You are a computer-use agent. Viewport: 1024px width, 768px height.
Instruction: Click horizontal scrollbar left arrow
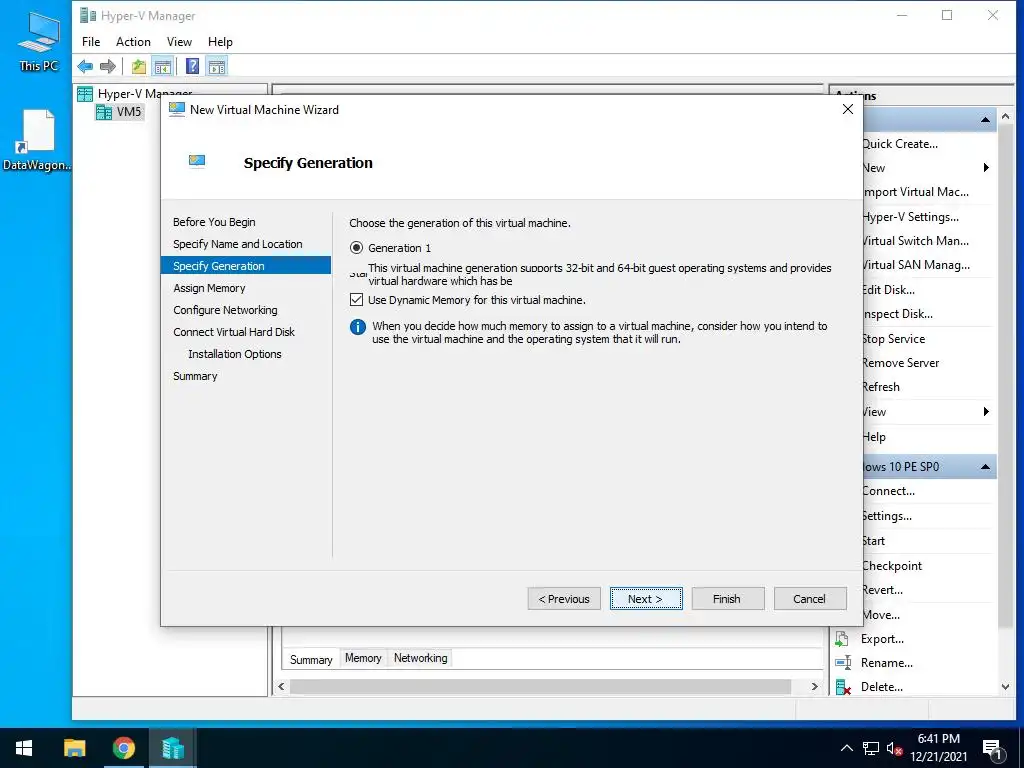(x=281, y=686)
